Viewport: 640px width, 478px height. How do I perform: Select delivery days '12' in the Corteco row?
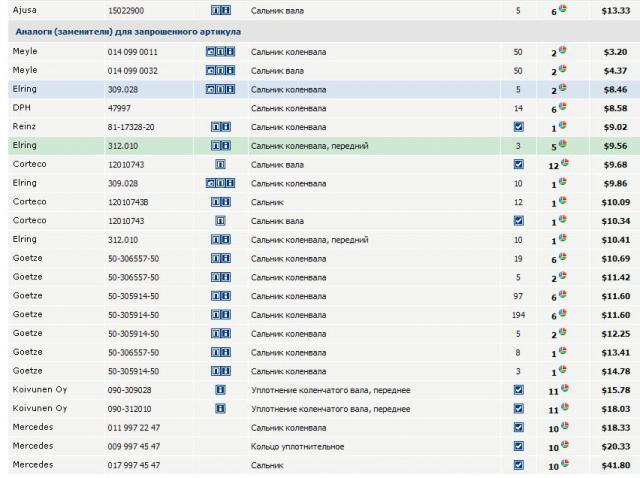click(553, 166)
